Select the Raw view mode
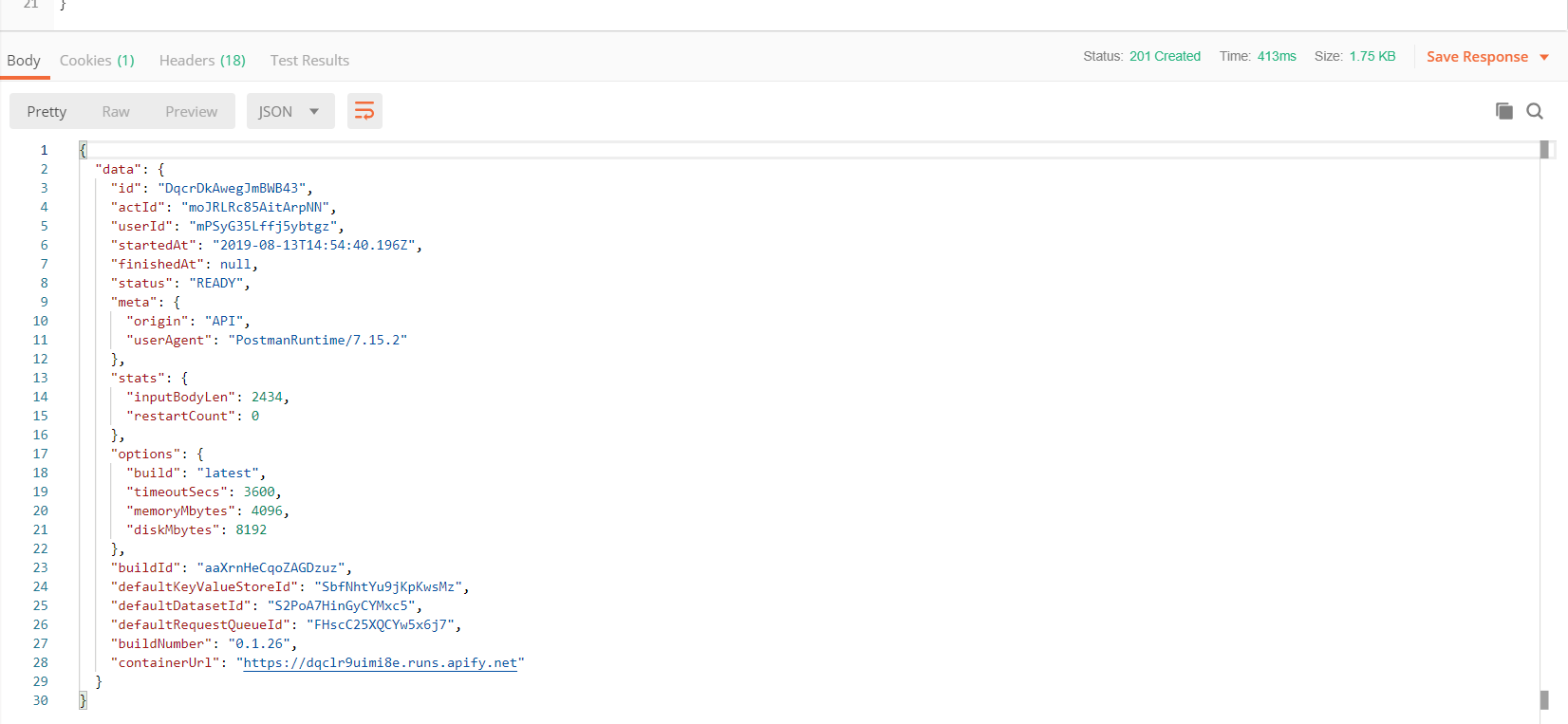This screenshot has height=724, width=1568. click(116, 111)
